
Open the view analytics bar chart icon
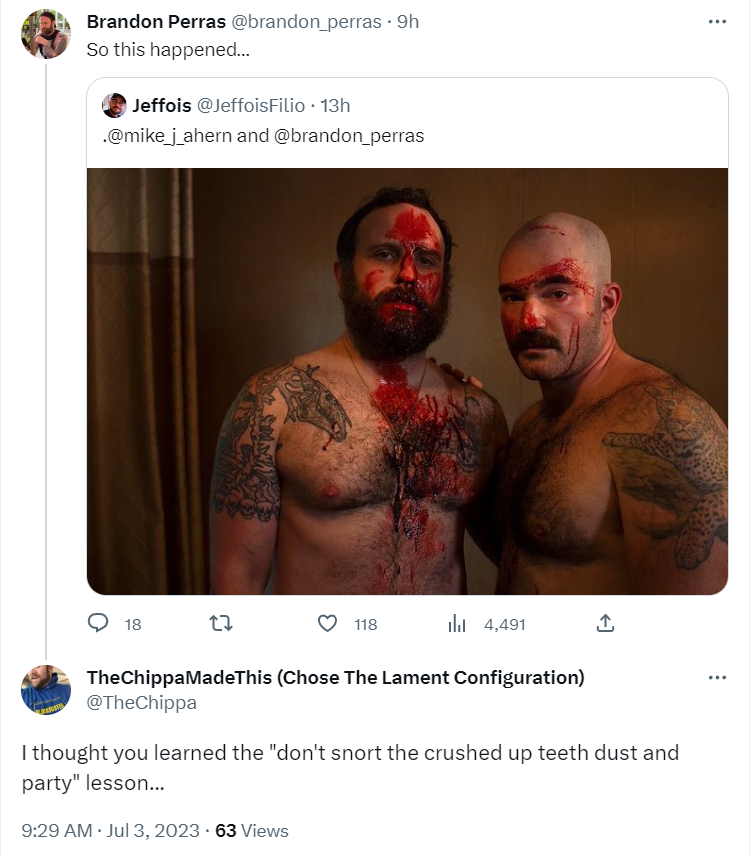click(x=457, y=624)
